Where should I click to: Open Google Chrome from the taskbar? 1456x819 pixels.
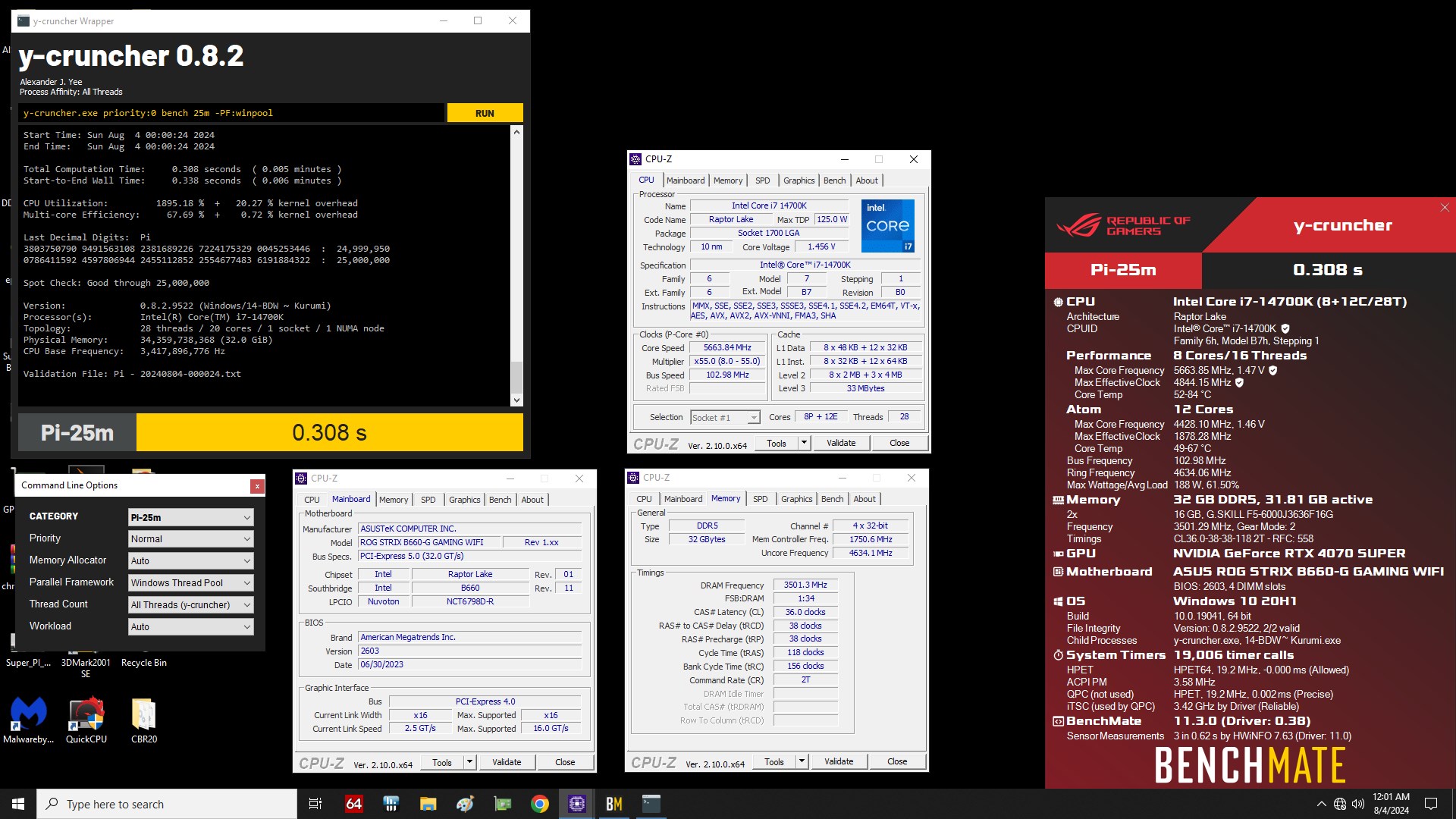tap(540, 804)
